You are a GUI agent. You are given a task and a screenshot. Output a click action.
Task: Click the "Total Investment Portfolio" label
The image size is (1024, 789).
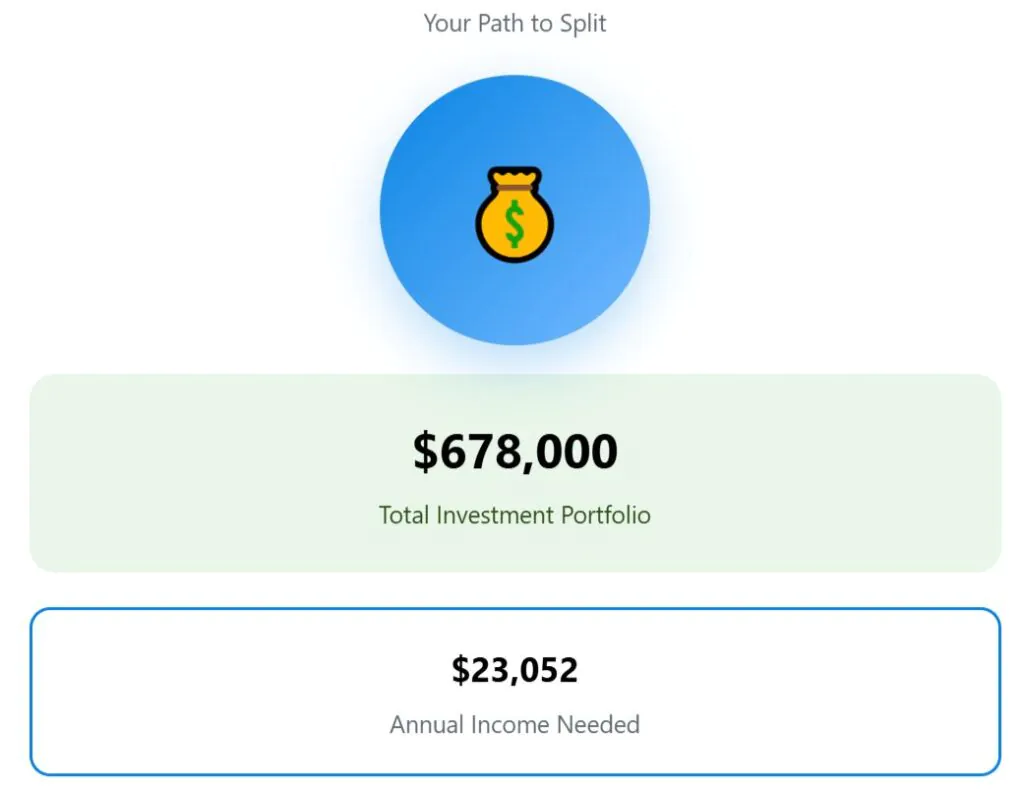(x=514, y=515)
